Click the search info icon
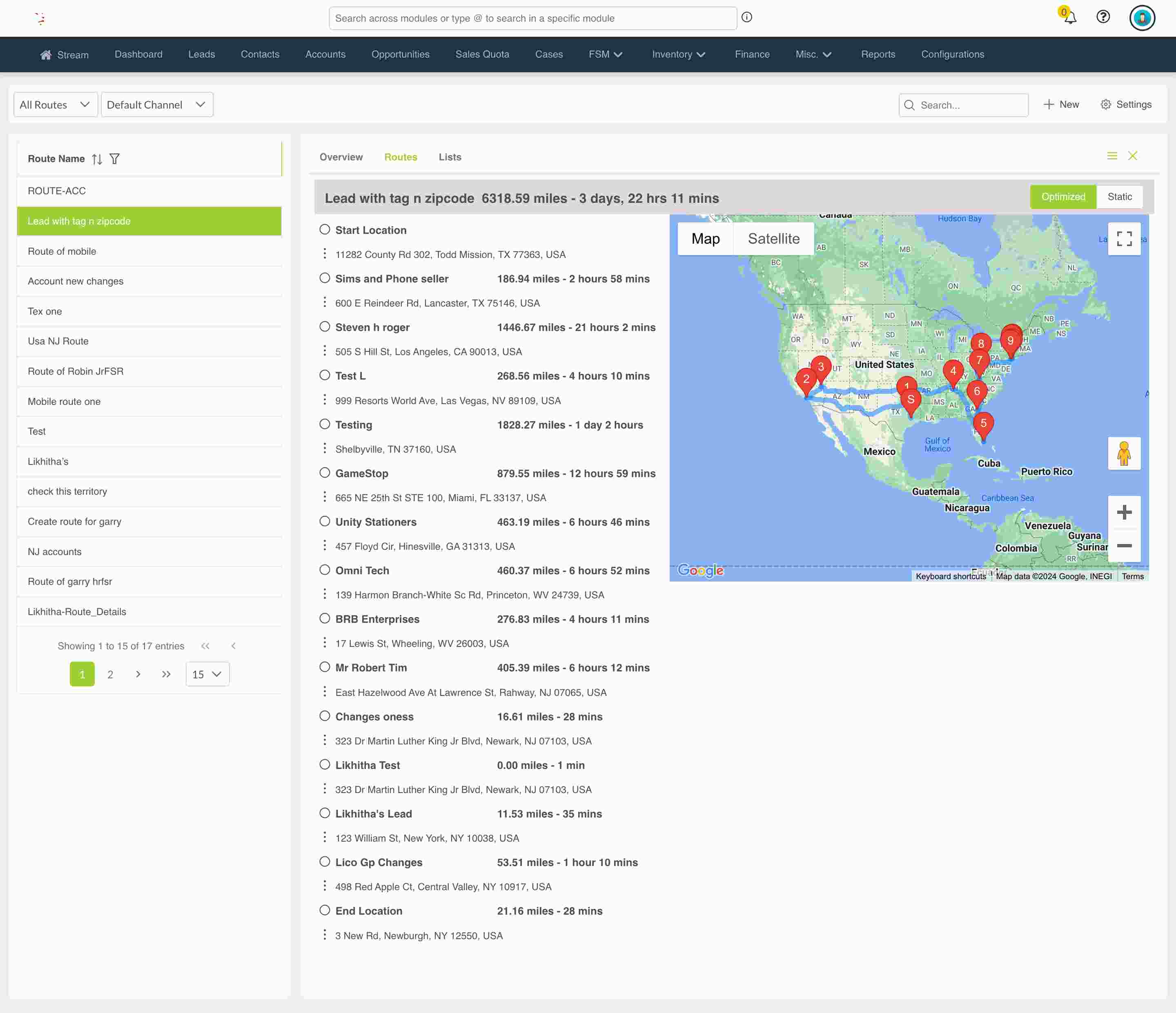 point(747,18)
